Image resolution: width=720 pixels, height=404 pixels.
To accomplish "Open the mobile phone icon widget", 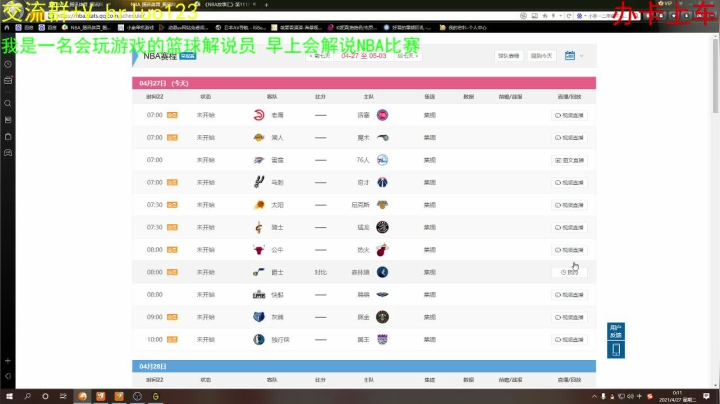I will click(616, 350).
